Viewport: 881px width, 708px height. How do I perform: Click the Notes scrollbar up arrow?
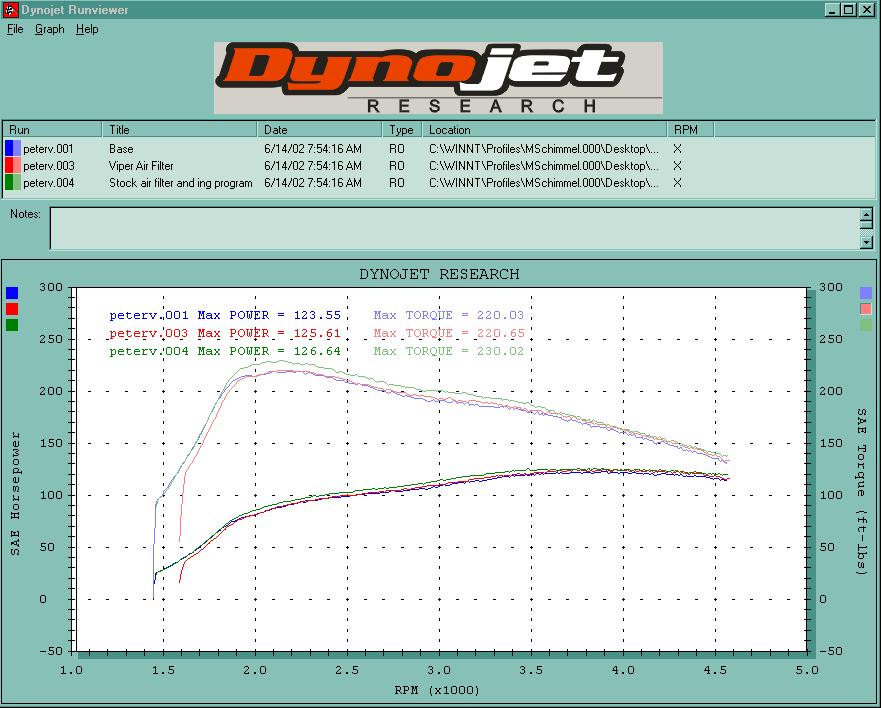[866, 214]
